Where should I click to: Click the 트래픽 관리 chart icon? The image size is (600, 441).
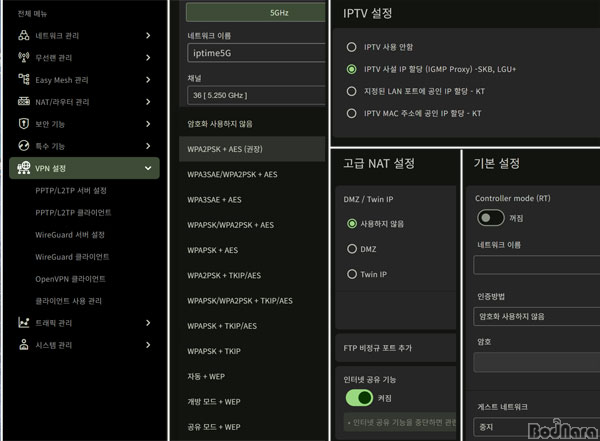pyautogui.click(x=23, y=323)
